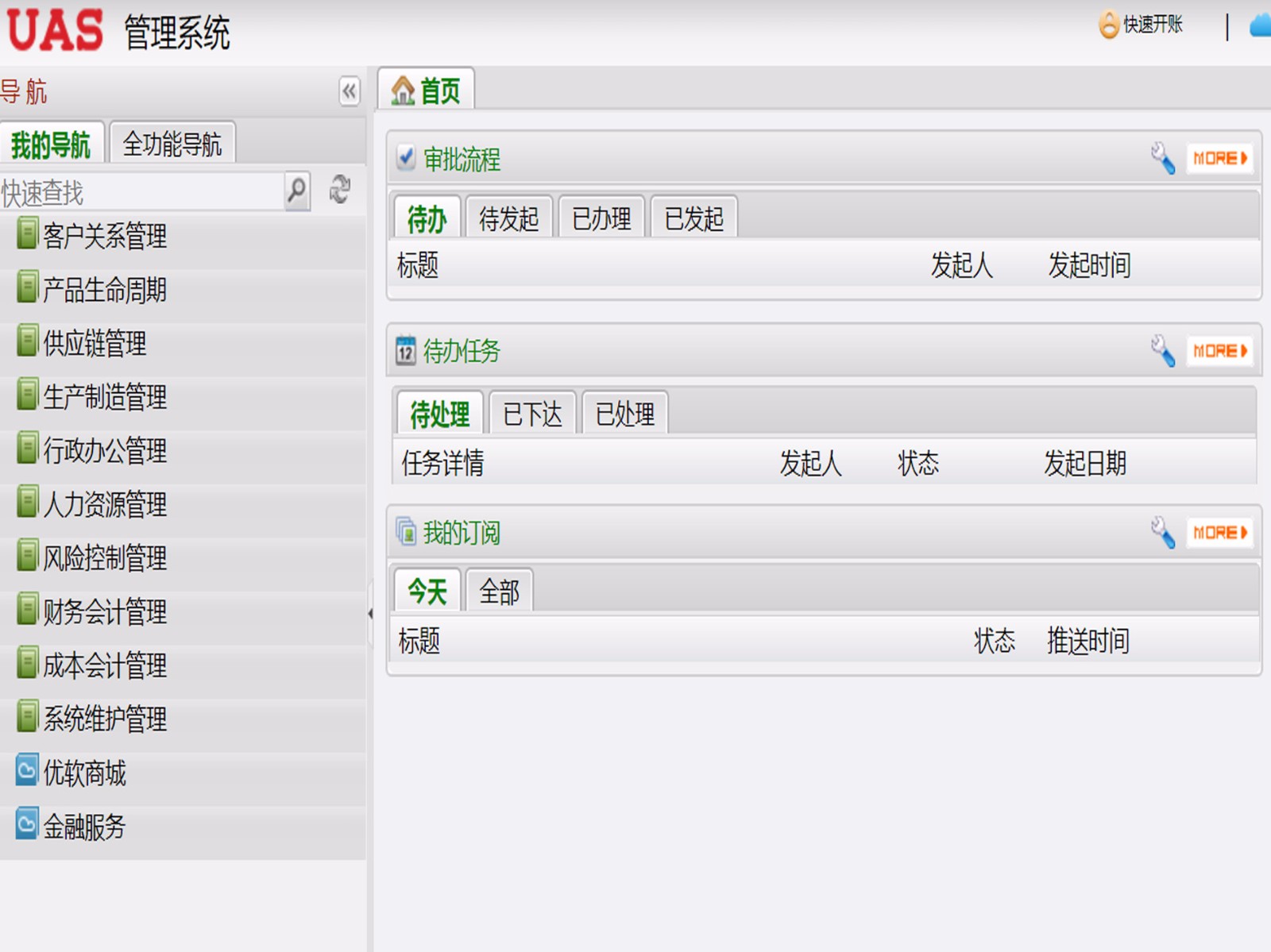This screenshot has width=1271, height=952.
Task: Select the search magnifier icon
Action: [x=296, y=191]
